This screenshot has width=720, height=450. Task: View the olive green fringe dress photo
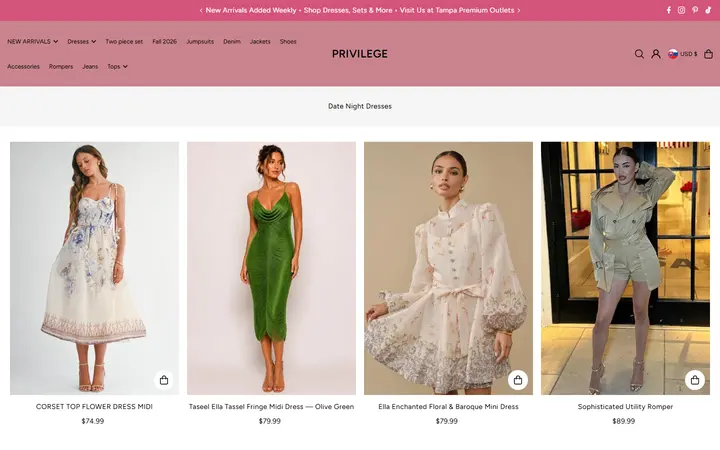coord(271,268)
